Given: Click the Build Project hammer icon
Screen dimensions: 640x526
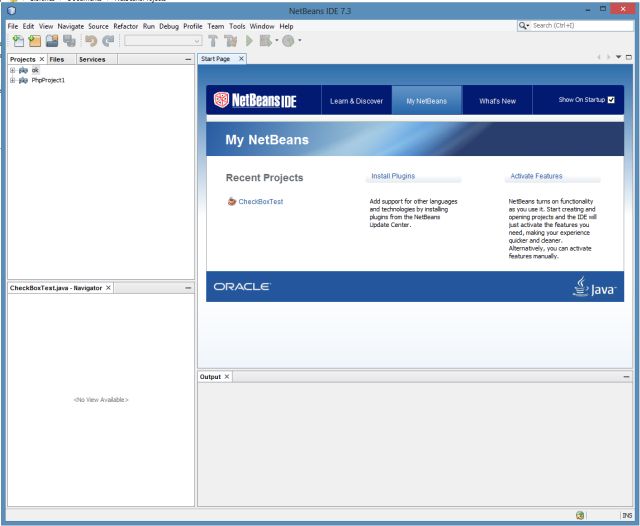Looking at the screenshot, I should pyautogui.click(x=213, y=41).
